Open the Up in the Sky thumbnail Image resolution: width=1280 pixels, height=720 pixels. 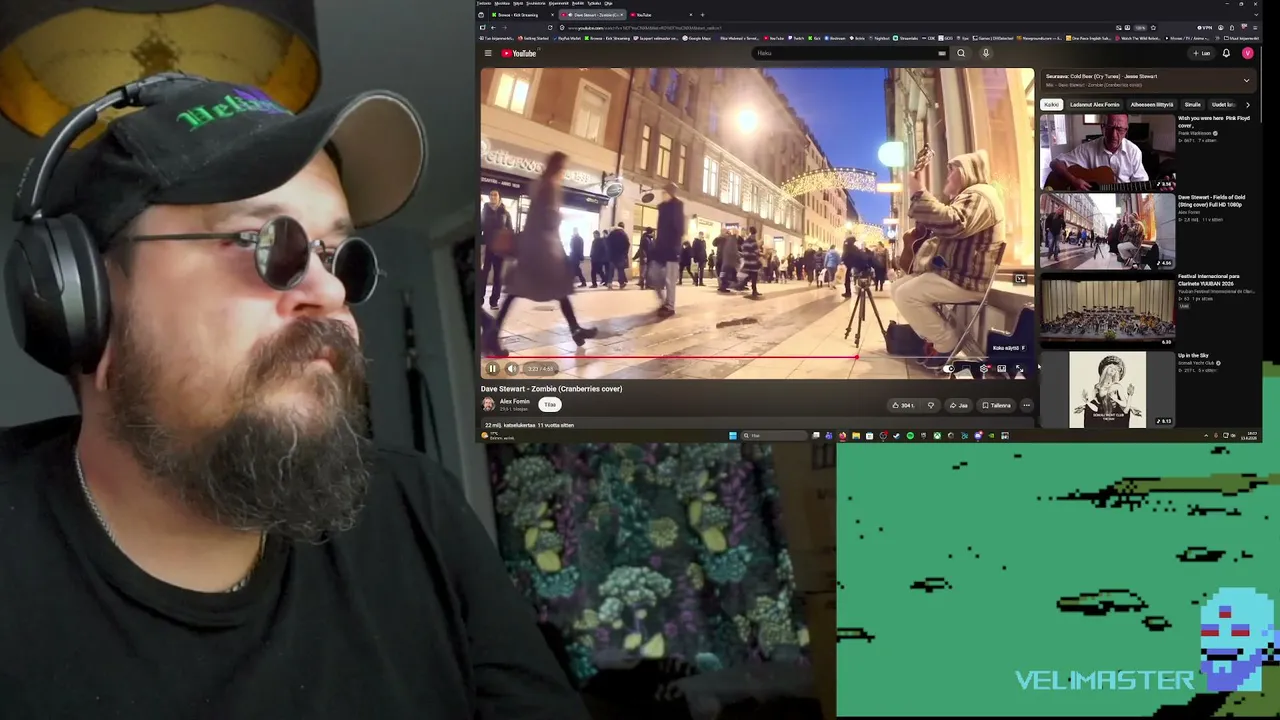pos(1107,389)
